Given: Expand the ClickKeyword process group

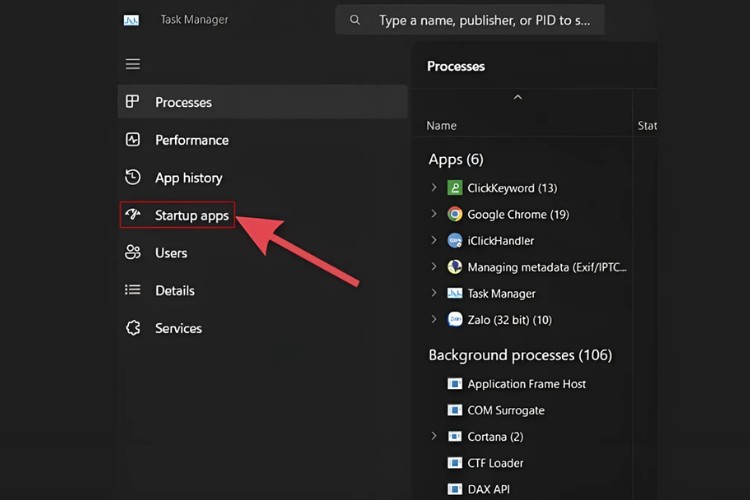Looking at the screenshot, I should [x=434, y=188].
